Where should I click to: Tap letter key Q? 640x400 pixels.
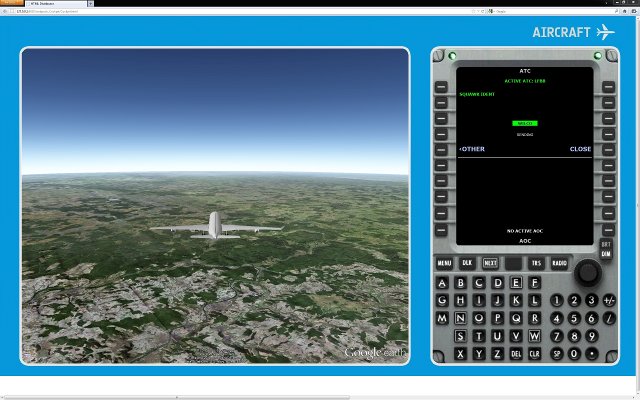[x=516, y=318]
